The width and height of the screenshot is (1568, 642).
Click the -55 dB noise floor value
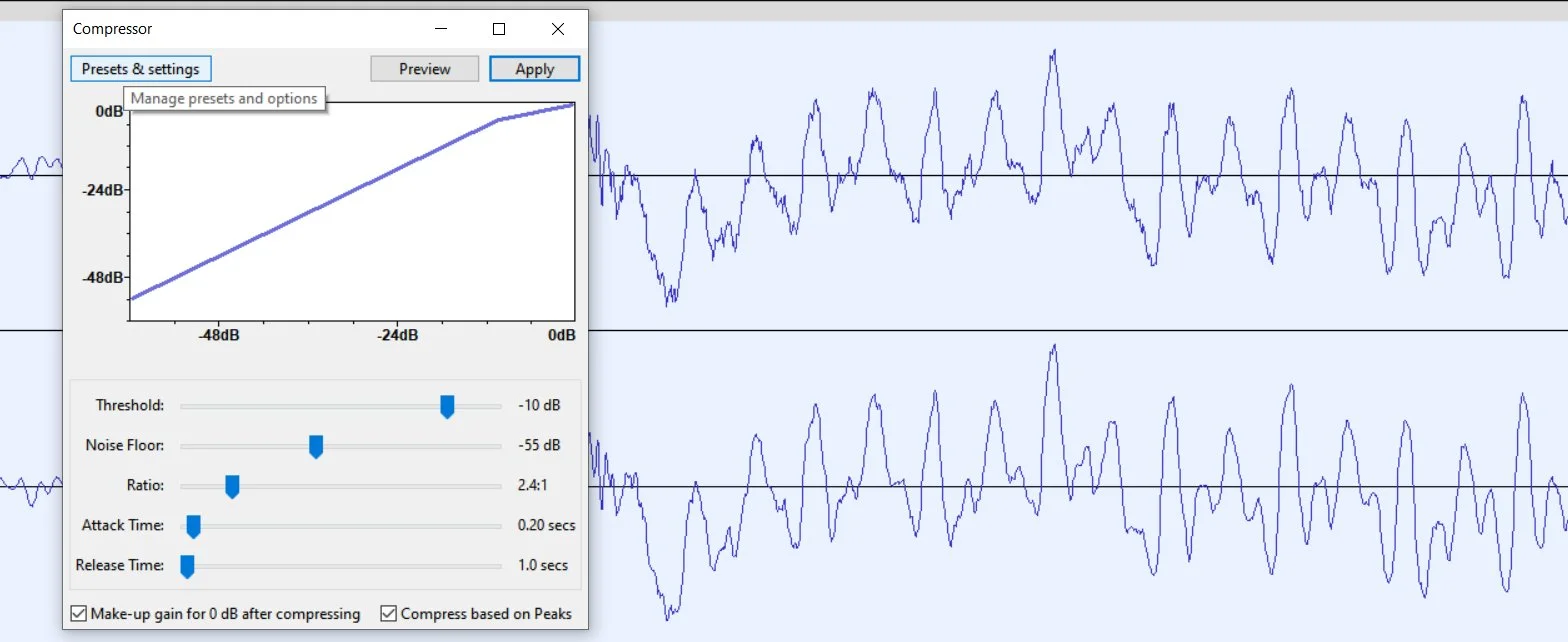pos(539,446)
